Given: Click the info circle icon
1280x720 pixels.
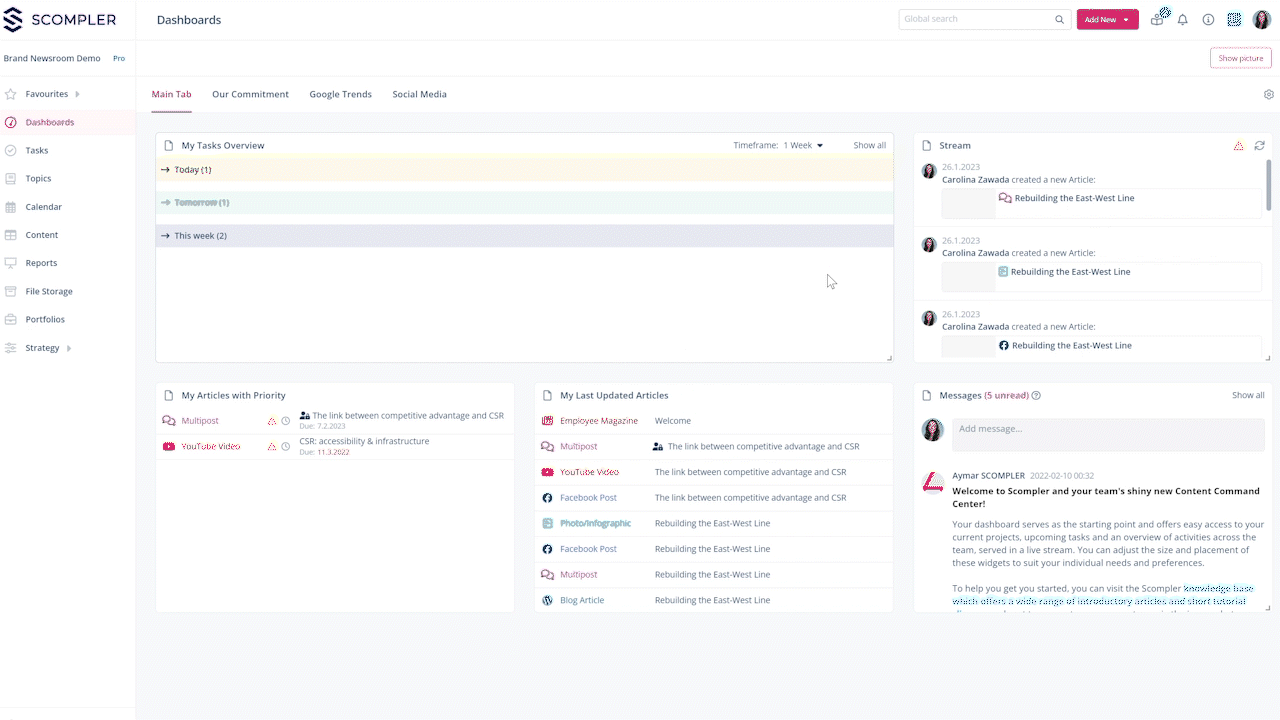Looking at the screenshot, I should click(1208, 20).
